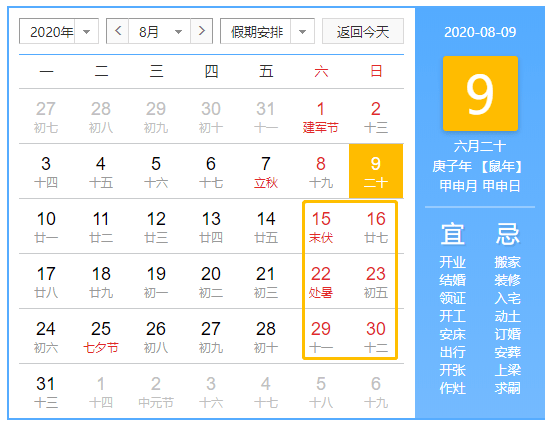
Task: Select August 12 廿三
Action: [156, 227]
